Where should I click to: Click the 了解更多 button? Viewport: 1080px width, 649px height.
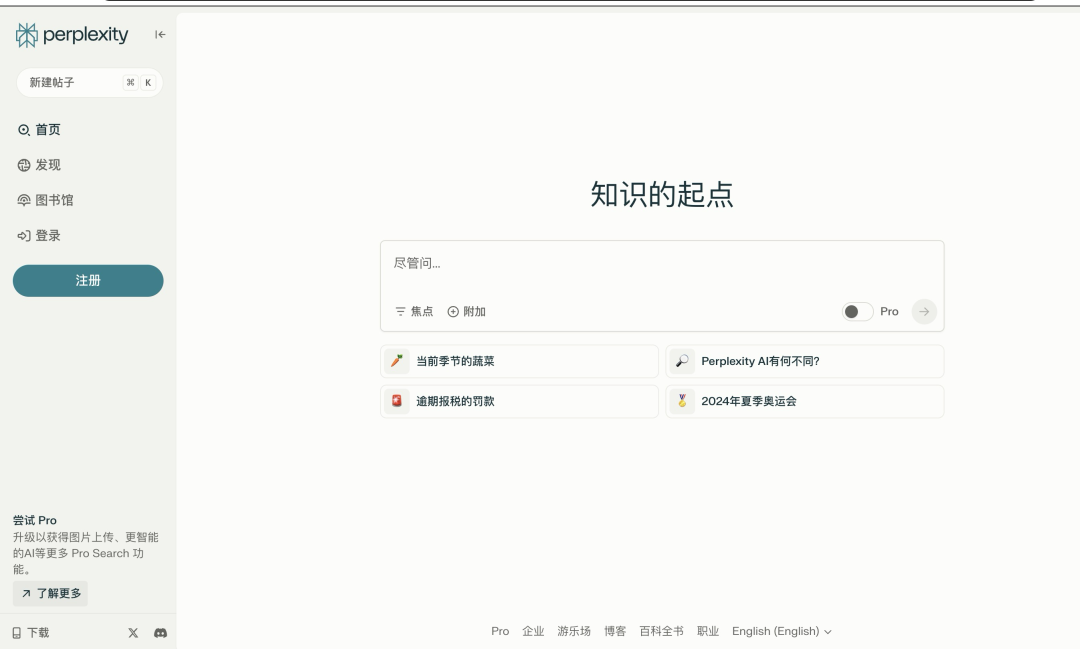pos(50,594)
